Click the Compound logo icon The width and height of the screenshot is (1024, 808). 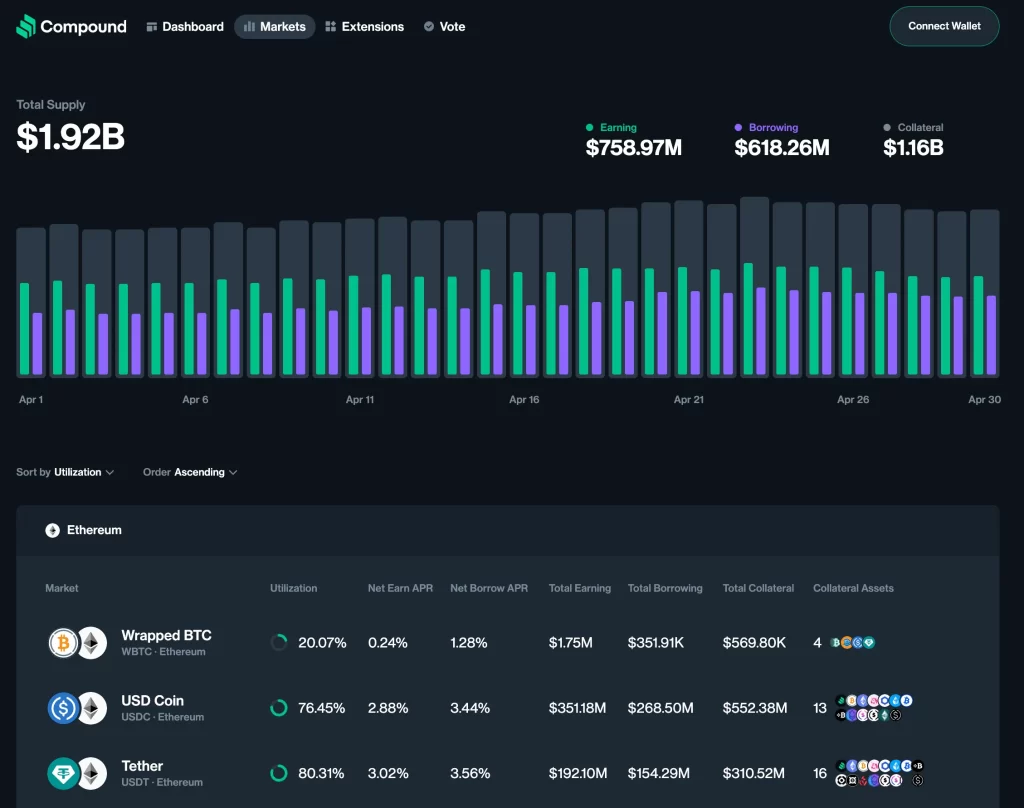click(x=25, y=26)
